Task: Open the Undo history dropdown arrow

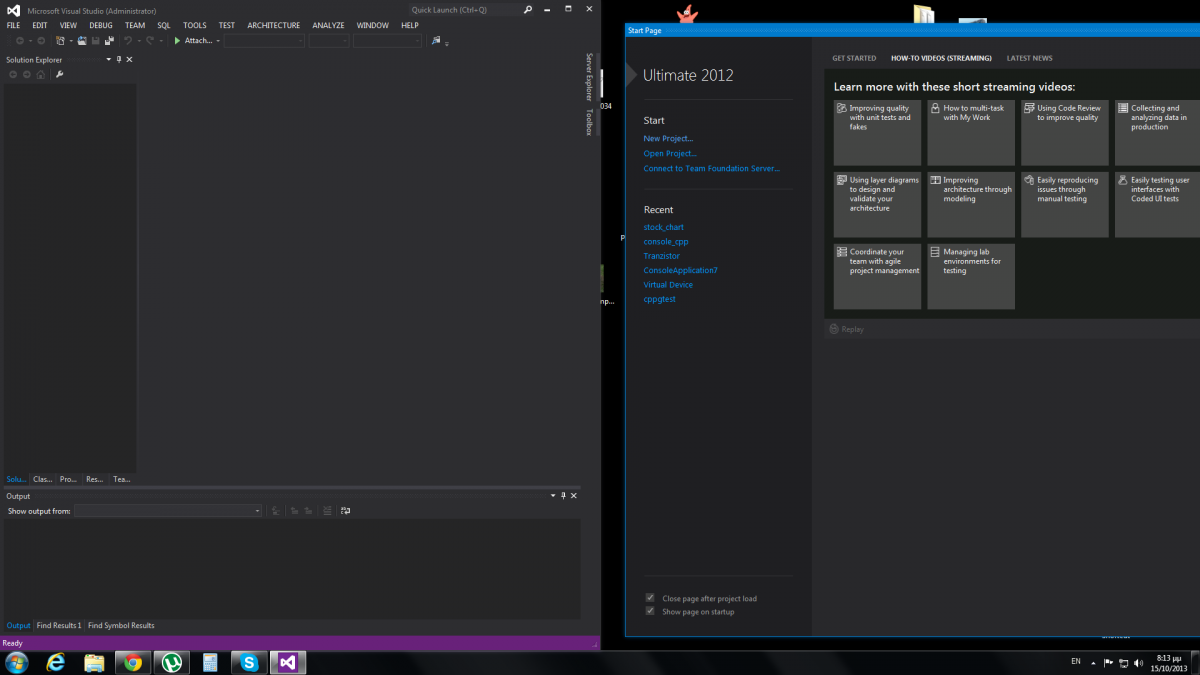Action: (138, 41)
